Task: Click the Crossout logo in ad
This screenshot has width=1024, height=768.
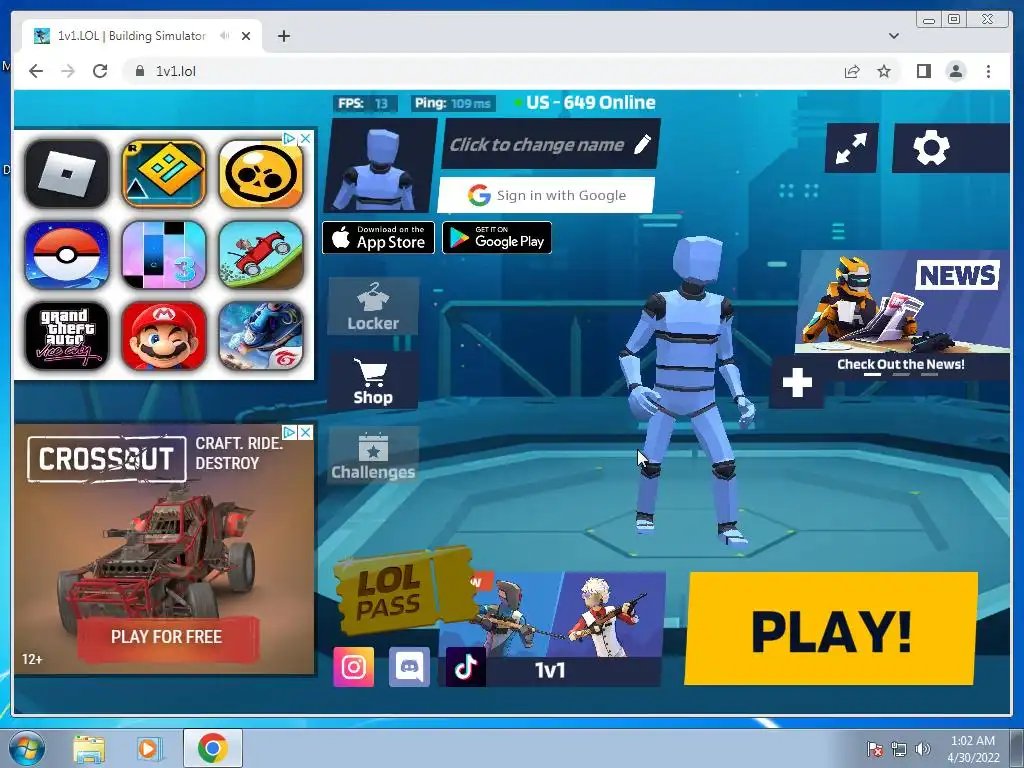Action: click(x=106, y=459)
